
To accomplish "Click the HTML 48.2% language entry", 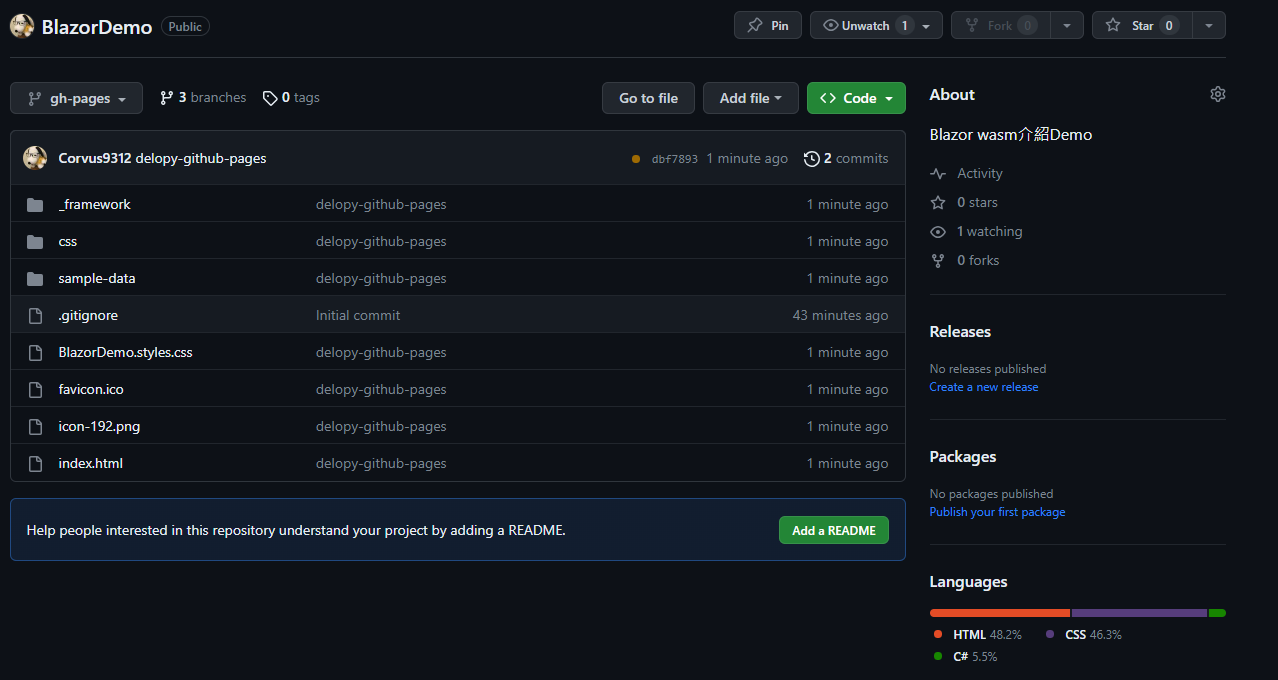I will coord(977,635).
